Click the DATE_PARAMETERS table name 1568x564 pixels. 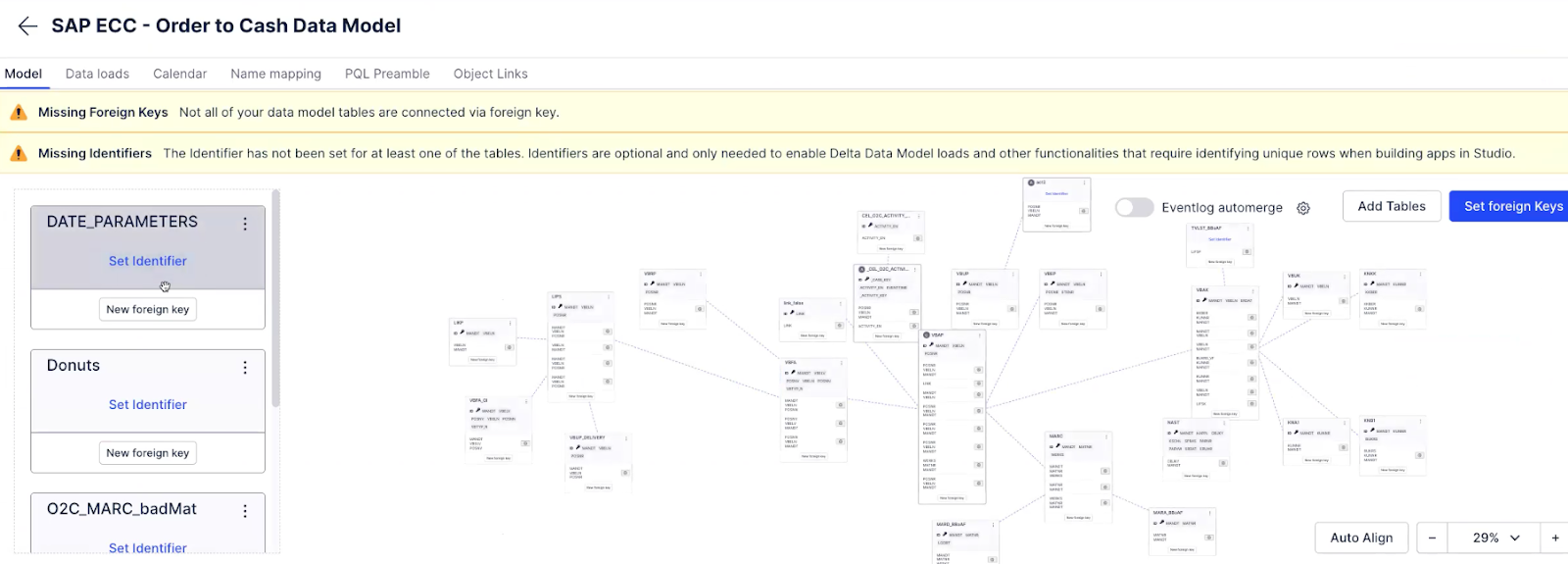point(122,222)
